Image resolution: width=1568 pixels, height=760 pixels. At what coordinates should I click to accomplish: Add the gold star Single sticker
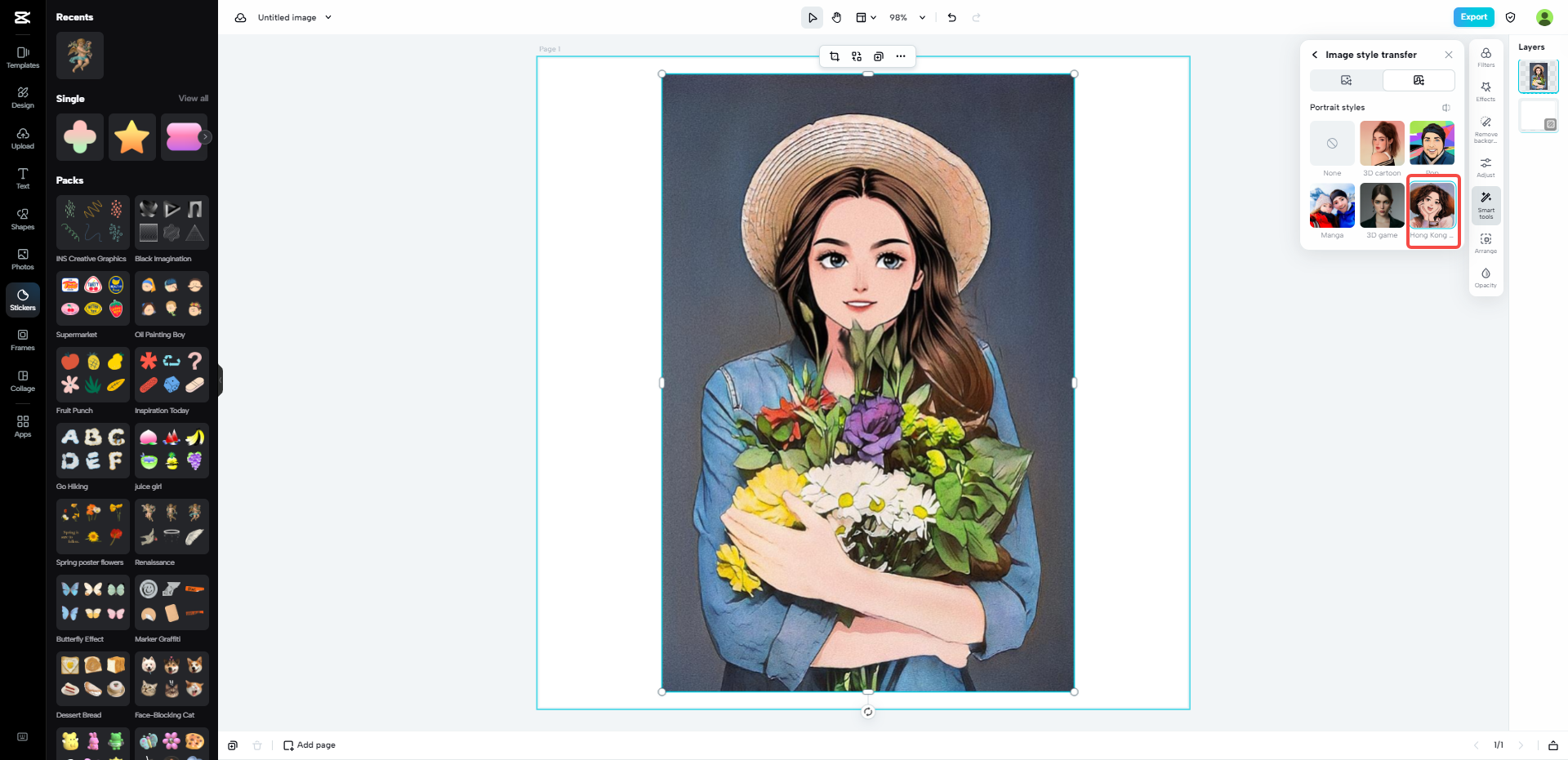[132, 137]
